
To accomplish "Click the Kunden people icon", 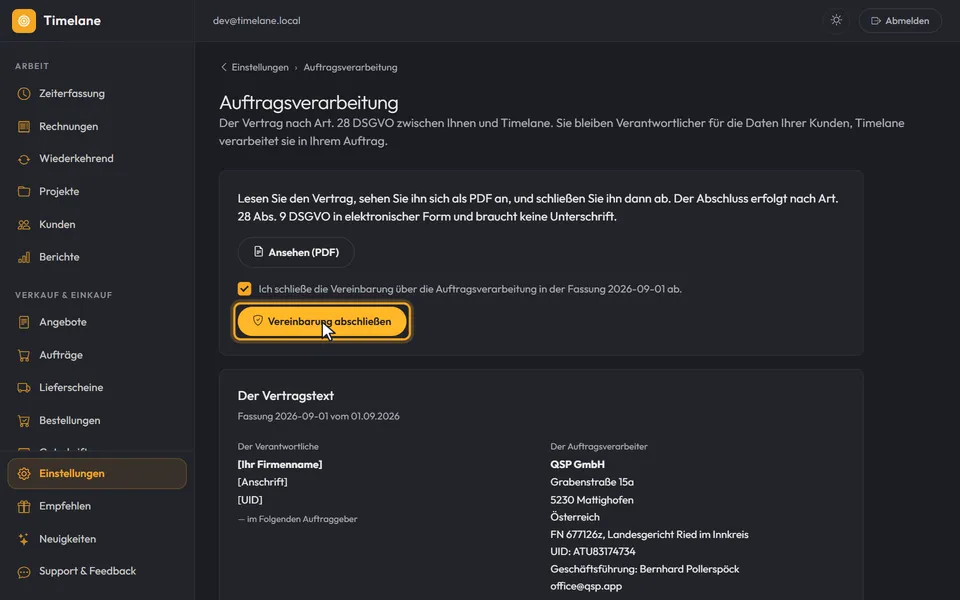I will point(24,225).
